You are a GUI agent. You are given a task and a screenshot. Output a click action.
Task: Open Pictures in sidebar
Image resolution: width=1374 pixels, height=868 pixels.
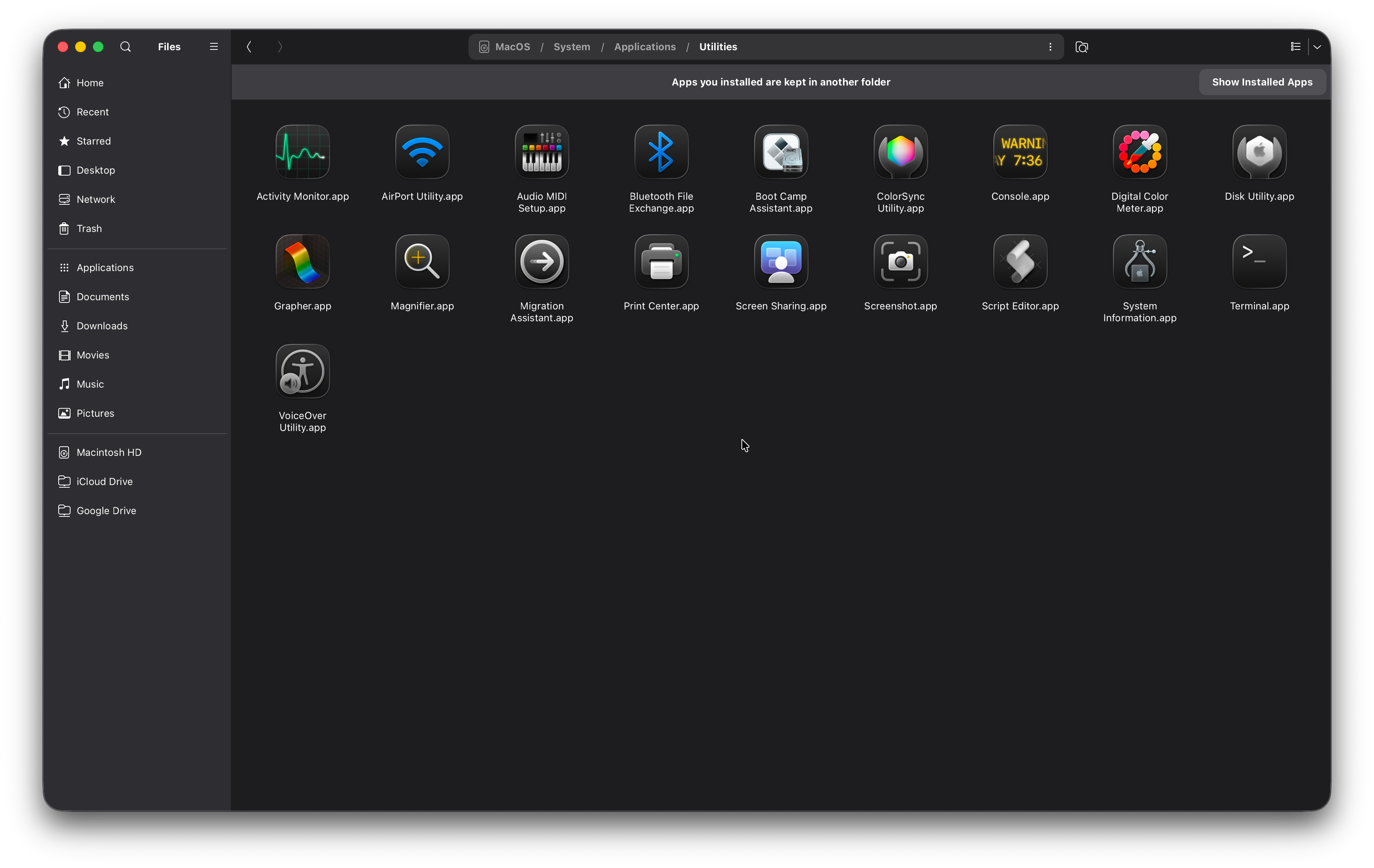coord(138,413)
